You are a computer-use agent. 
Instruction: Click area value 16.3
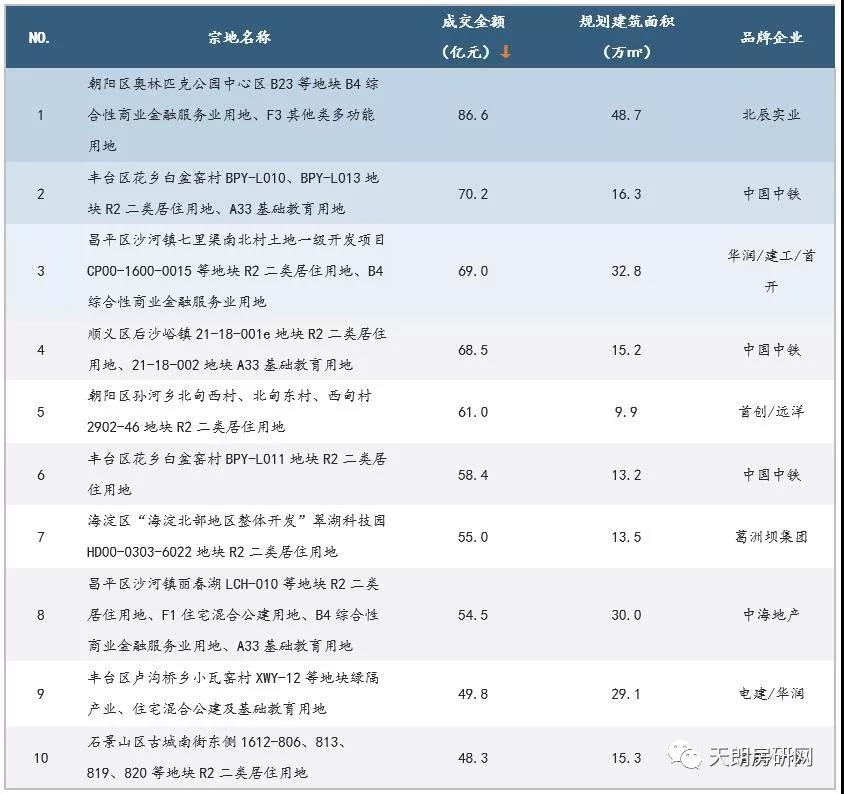click(x=626, y=194)
